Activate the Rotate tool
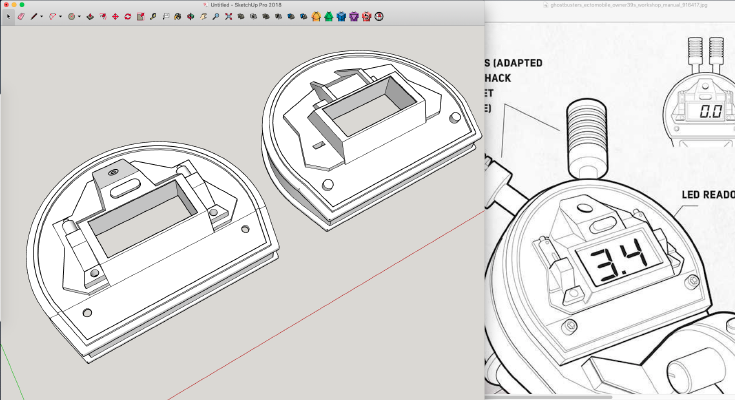 coord(128,16)
